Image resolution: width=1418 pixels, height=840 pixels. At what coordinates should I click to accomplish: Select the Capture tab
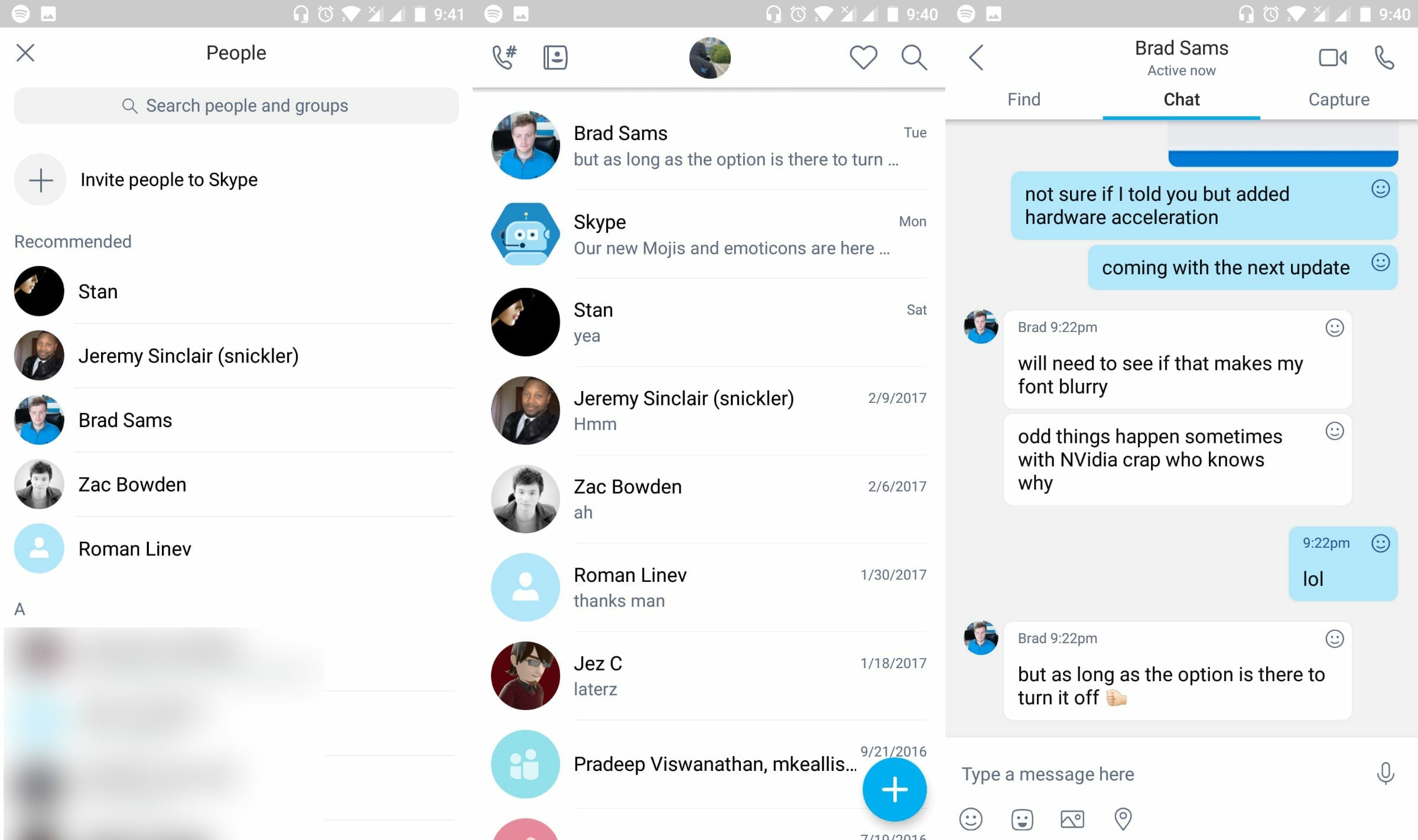tap(1339, 98)
